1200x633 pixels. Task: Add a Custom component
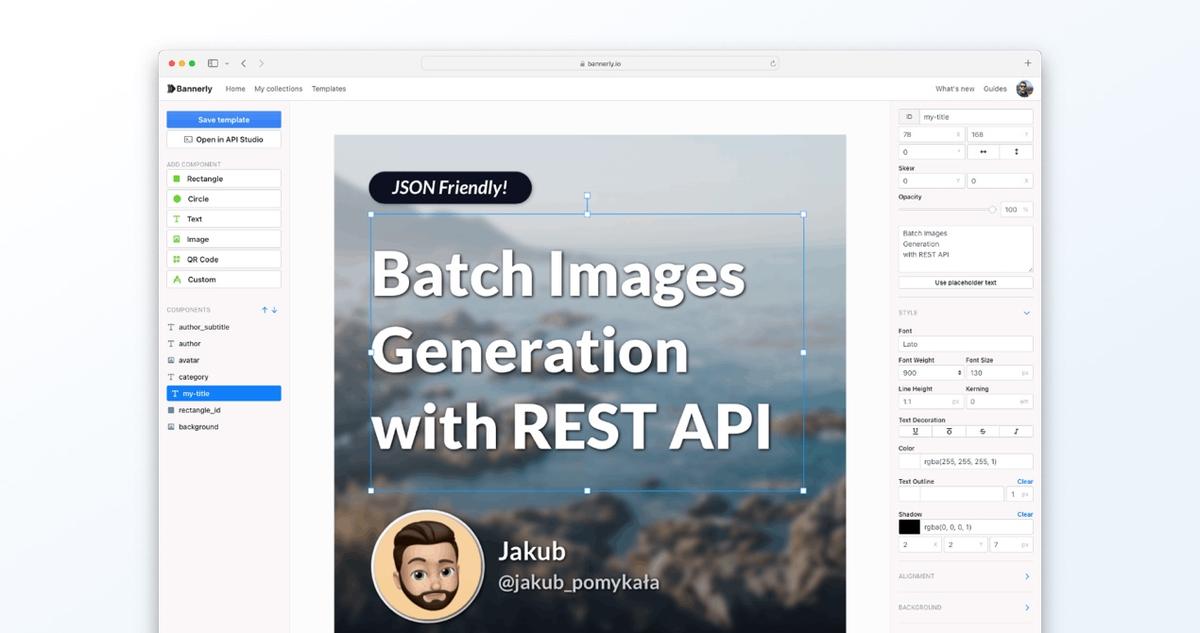[x=223, y=279]
